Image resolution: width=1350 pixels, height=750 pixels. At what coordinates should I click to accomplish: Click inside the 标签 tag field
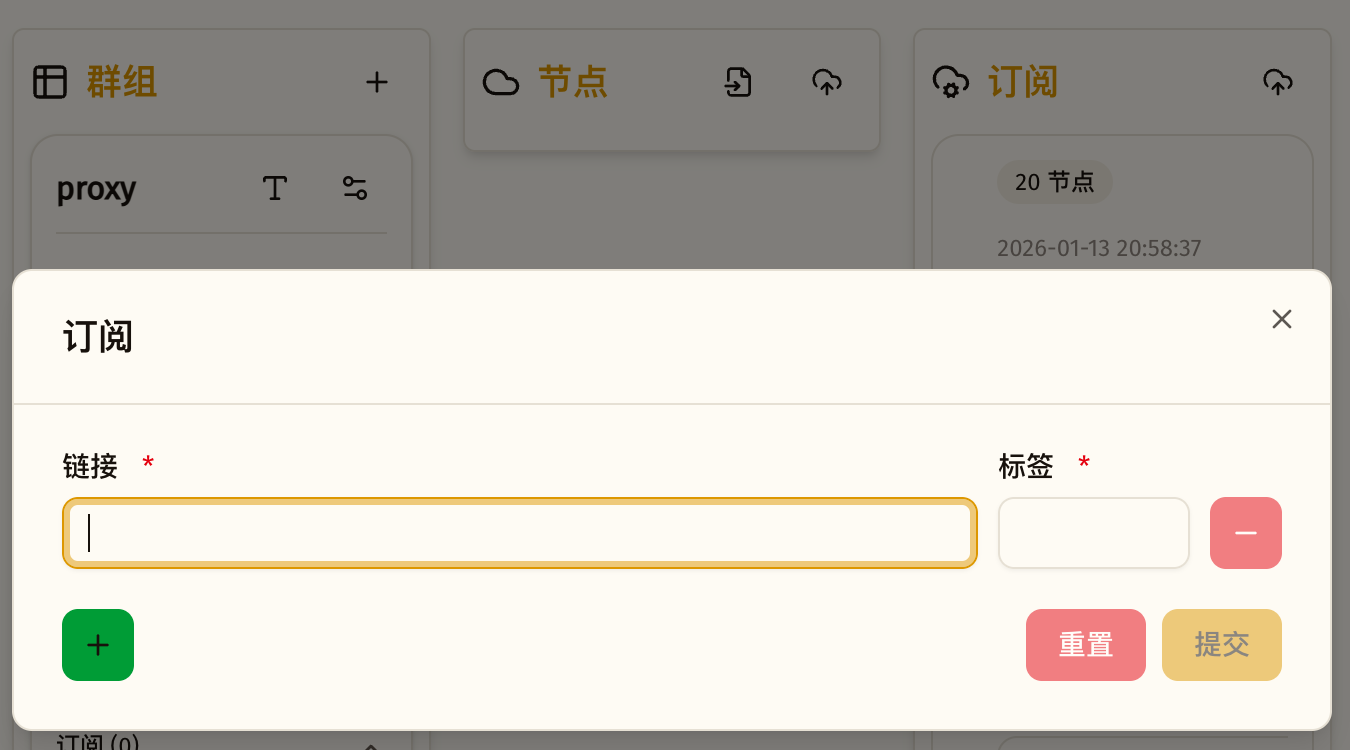point(1093,533)
